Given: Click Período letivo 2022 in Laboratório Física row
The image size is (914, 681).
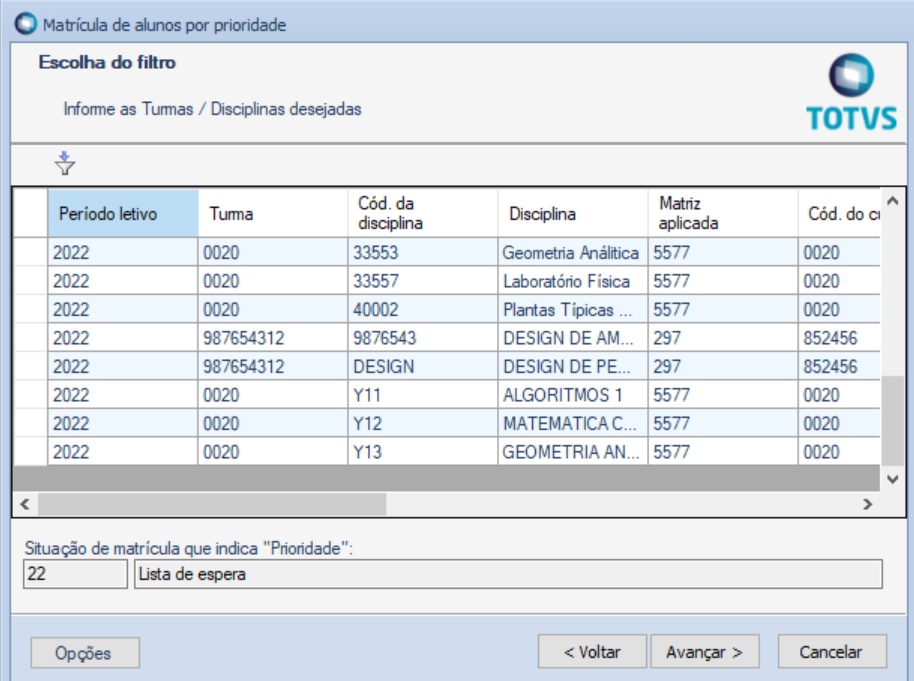Looking at the screenshot, I should click(x=123, y=281).
